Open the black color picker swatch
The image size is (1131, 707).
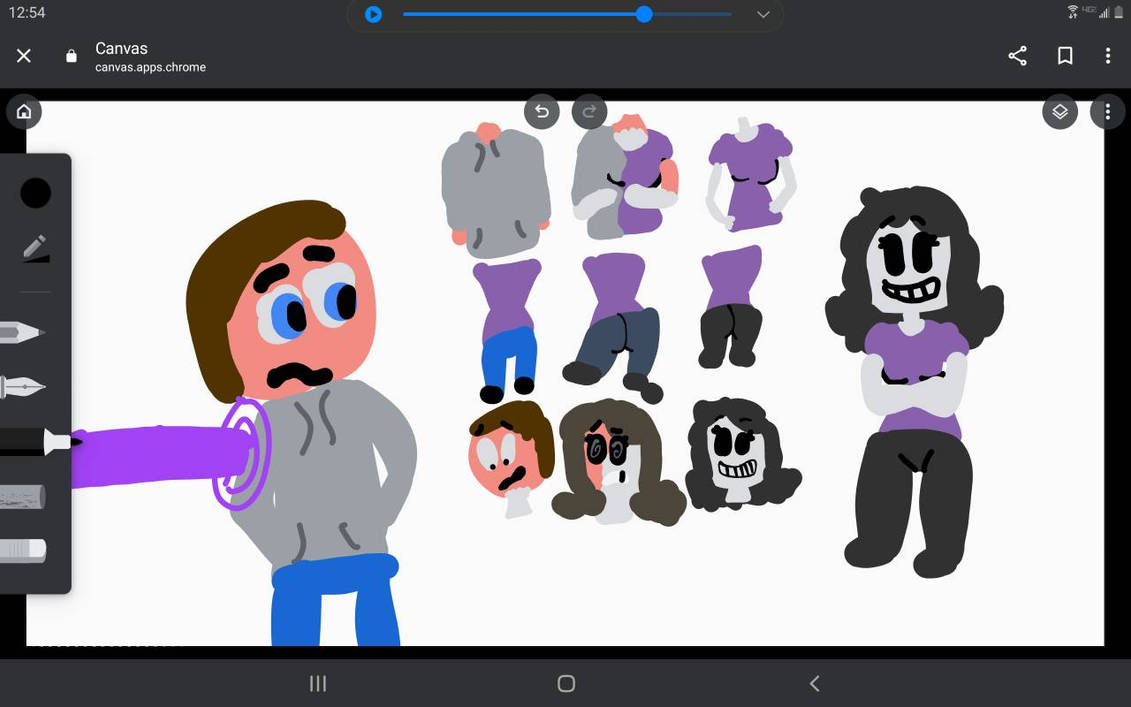(x=35, y=193)
